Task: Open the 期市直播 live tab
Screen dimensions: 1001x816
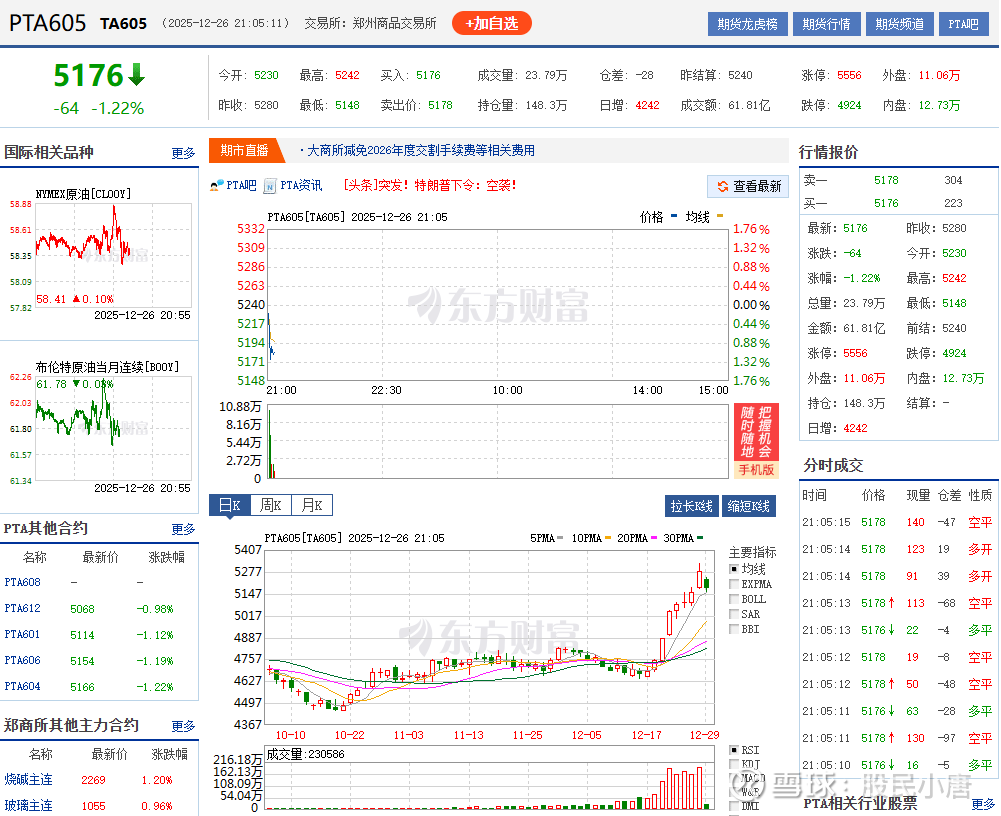Action: (x=245, y=151)
